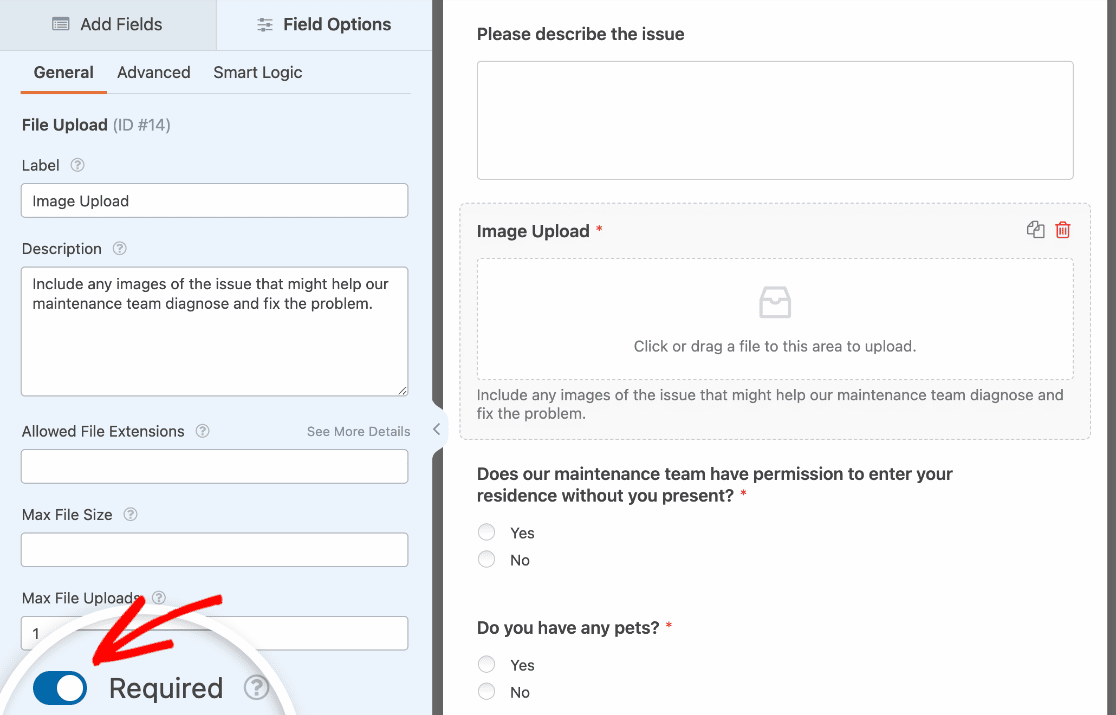
Task: Open the help icon next to Label
Action: [78, 165]
